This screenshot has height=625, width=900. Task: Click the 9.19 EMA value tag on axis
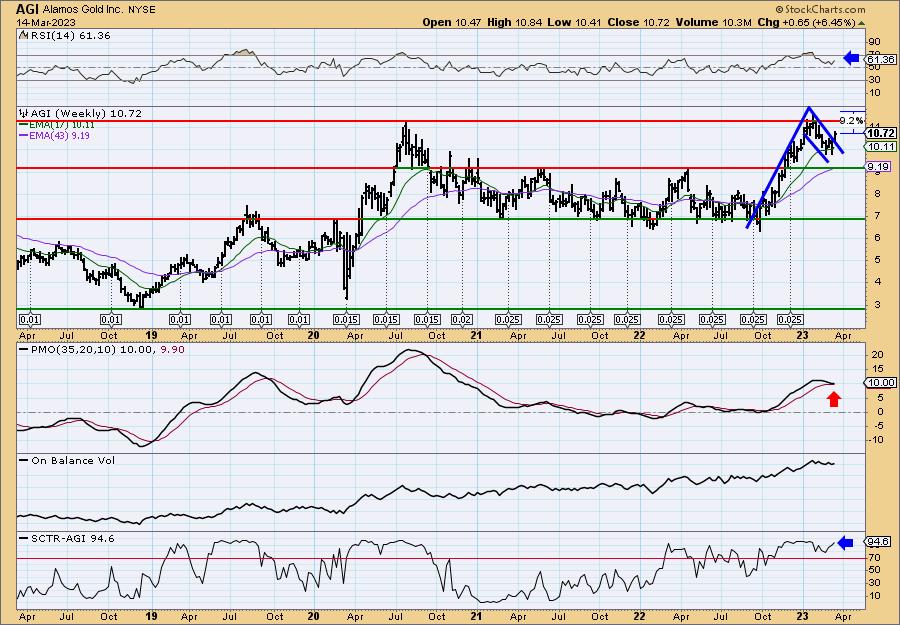878,167
